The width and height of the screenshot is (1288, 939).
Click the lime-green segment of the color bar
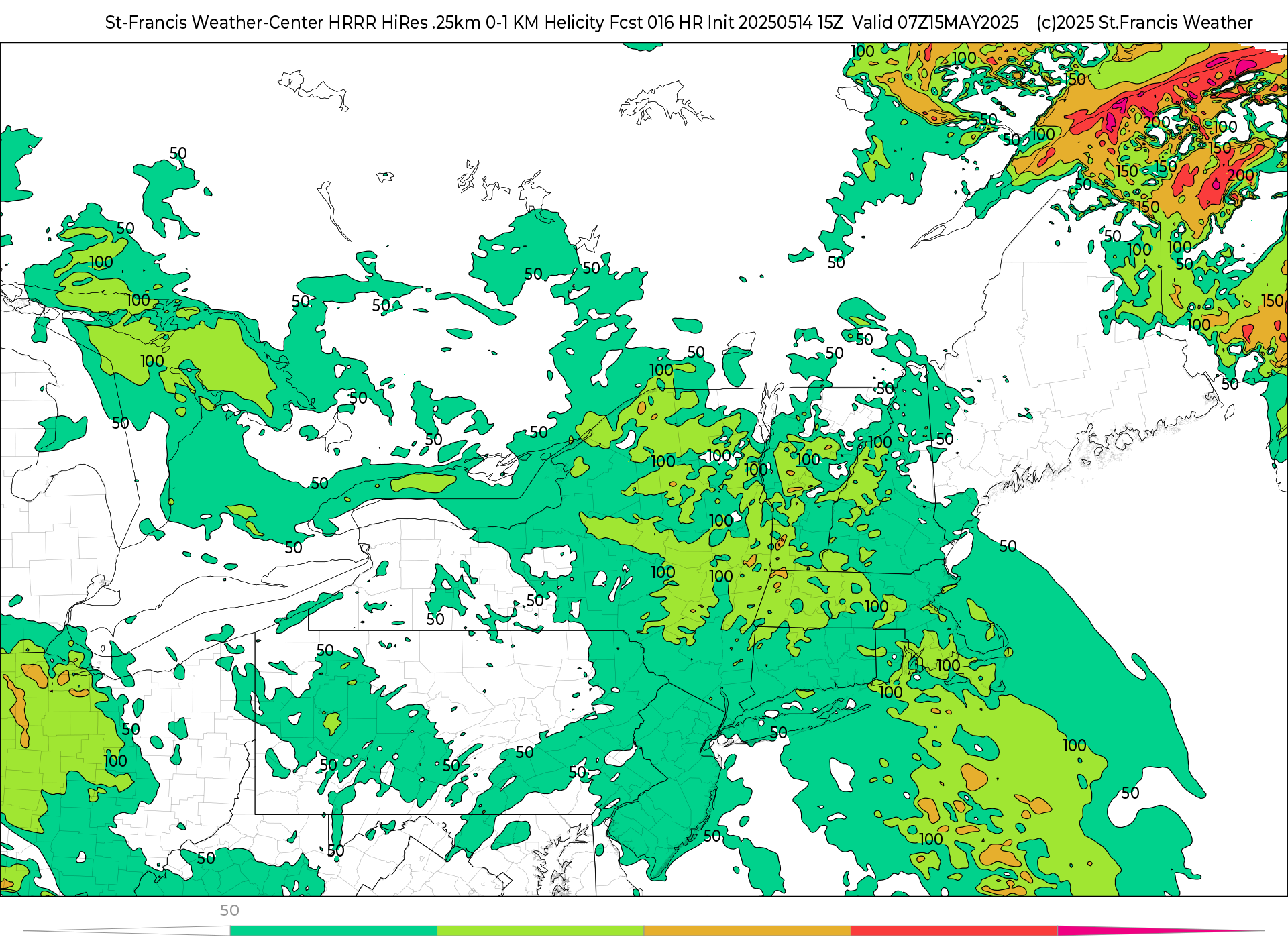(x=541, y=931)
